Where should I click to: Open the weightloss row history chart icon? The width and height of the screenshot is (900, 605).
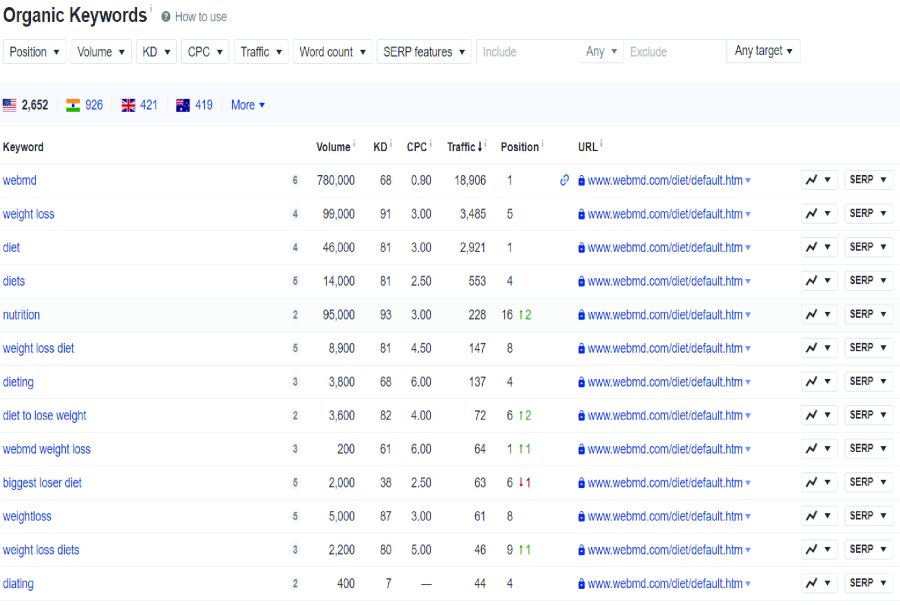point(818,515)
